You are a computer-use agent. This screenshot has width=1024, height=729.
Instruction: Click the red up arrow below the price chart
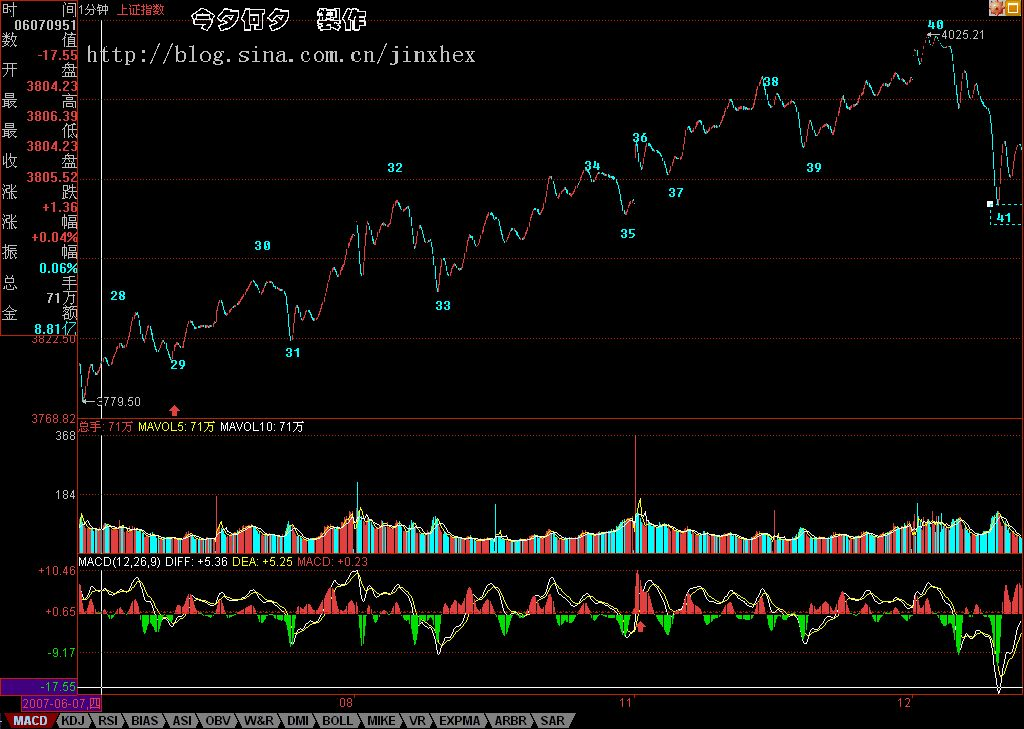[175, 409]
